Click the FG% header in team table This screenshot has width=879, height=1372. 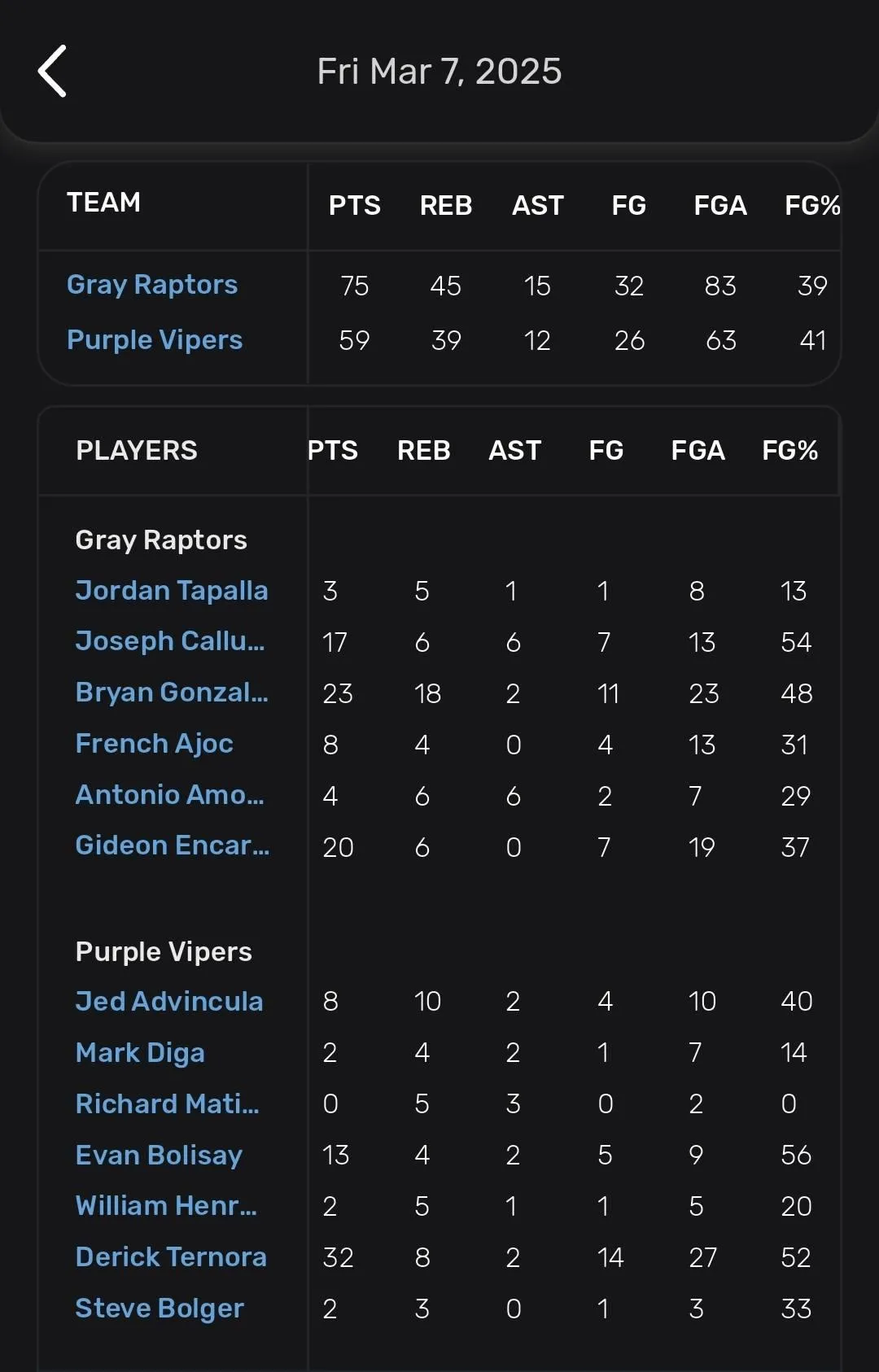pos(812,206)
